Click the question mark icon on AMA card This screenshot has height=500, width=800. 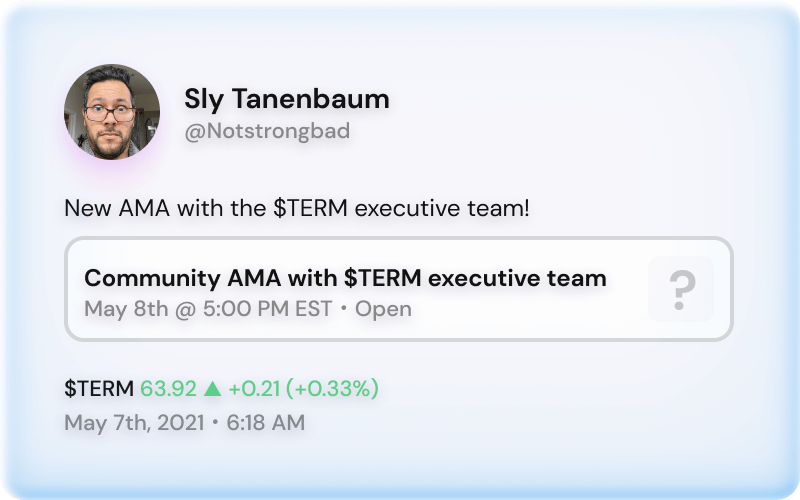[x=681, y=289]
